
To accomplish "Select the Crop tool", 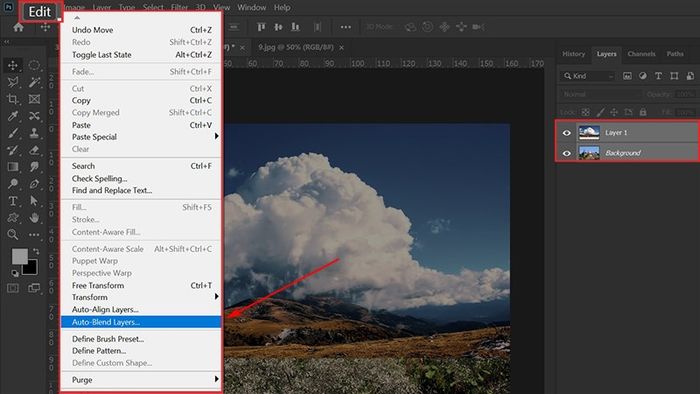I will [x=12, y=99].
